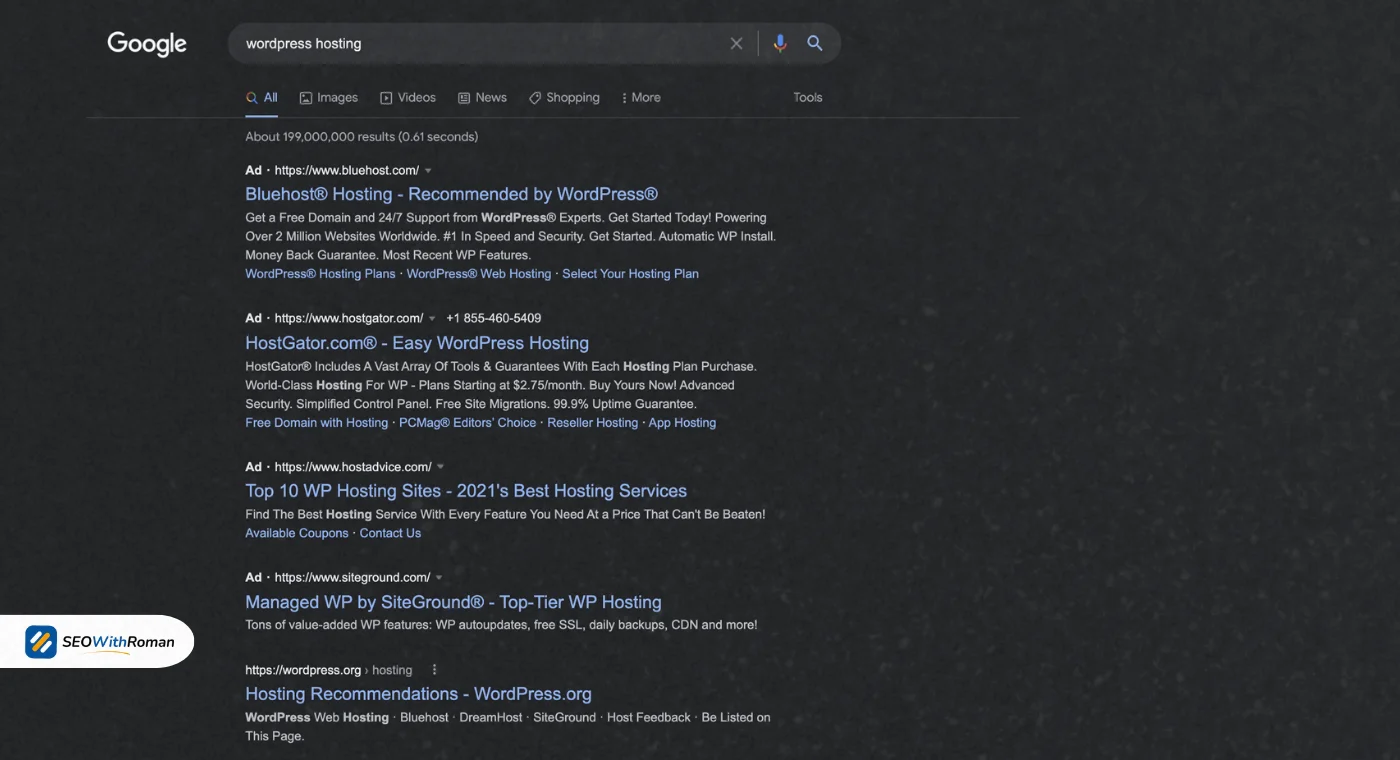Image resolution: width=1400 pixels, height=760 pixels.
Task: Expand the dropdown arrow next to bluehost.com ad URL
Action: (428, 171)
